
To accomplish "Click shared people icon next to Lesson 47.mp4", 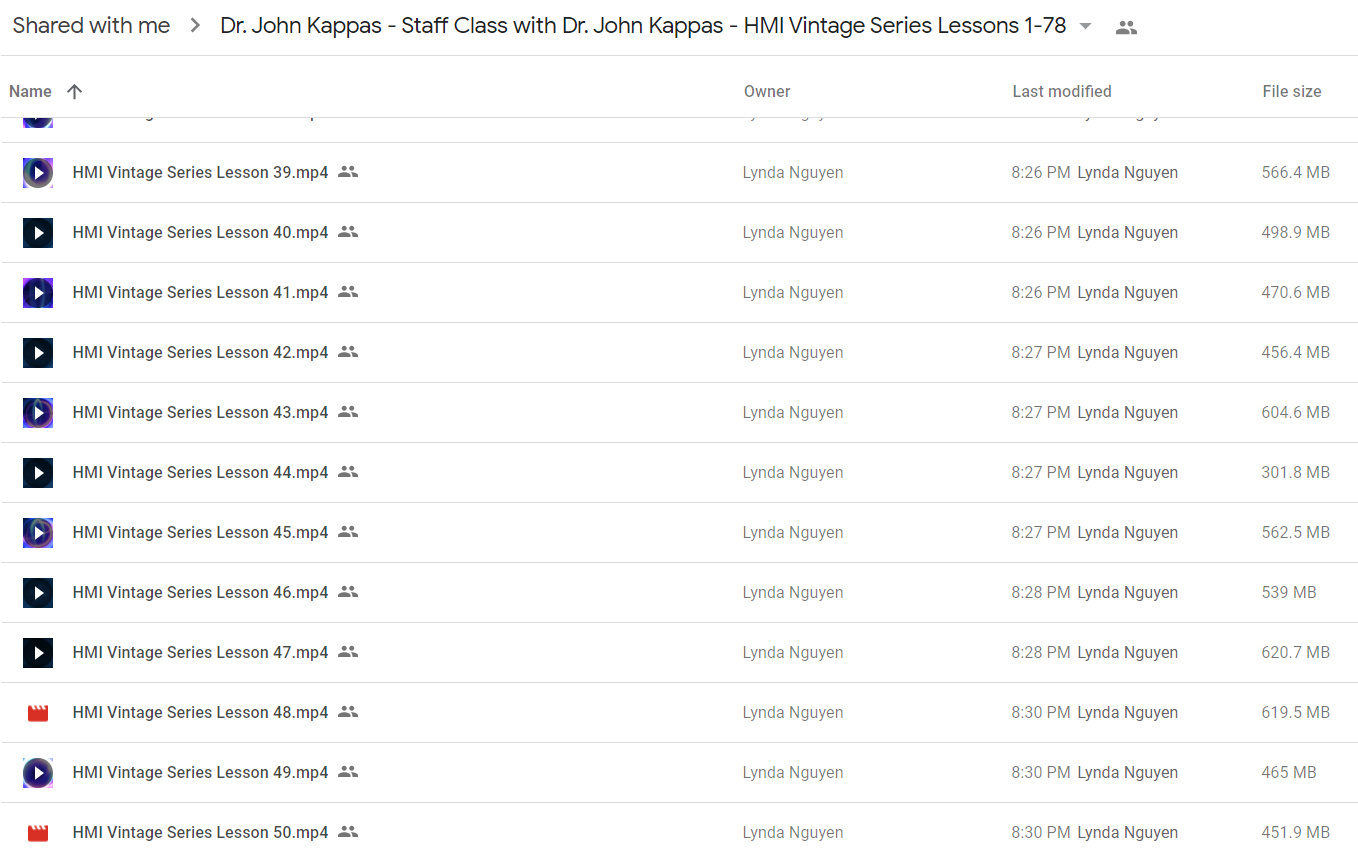I will [348, 652].
